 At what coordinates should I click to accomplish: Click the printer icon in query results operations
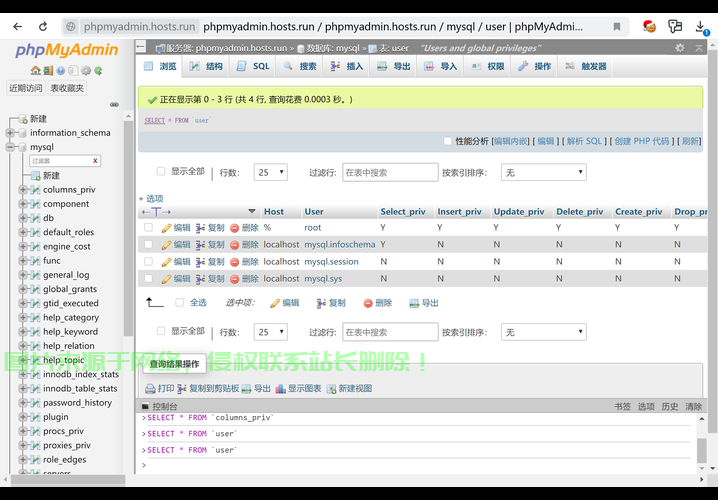(x=150, y=389)
